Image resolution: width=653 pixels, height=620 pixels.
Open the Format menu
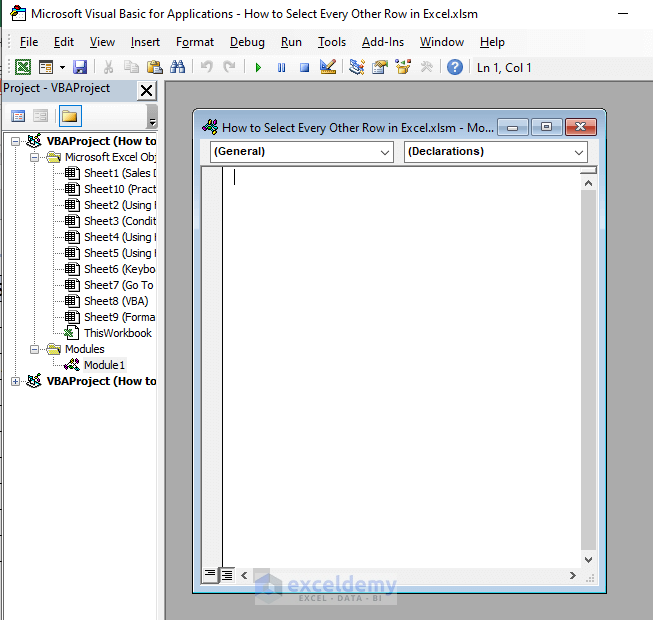[x=194, y=42]
